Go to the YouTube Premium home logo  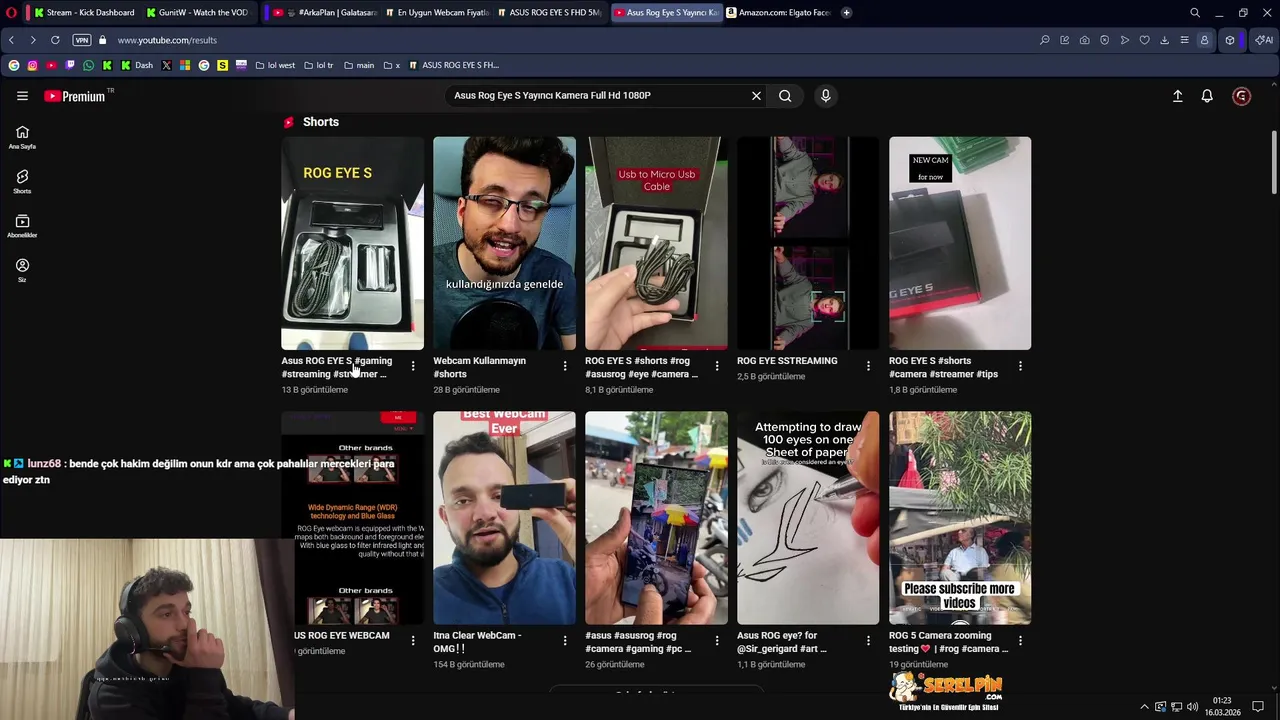coord(75,96)
